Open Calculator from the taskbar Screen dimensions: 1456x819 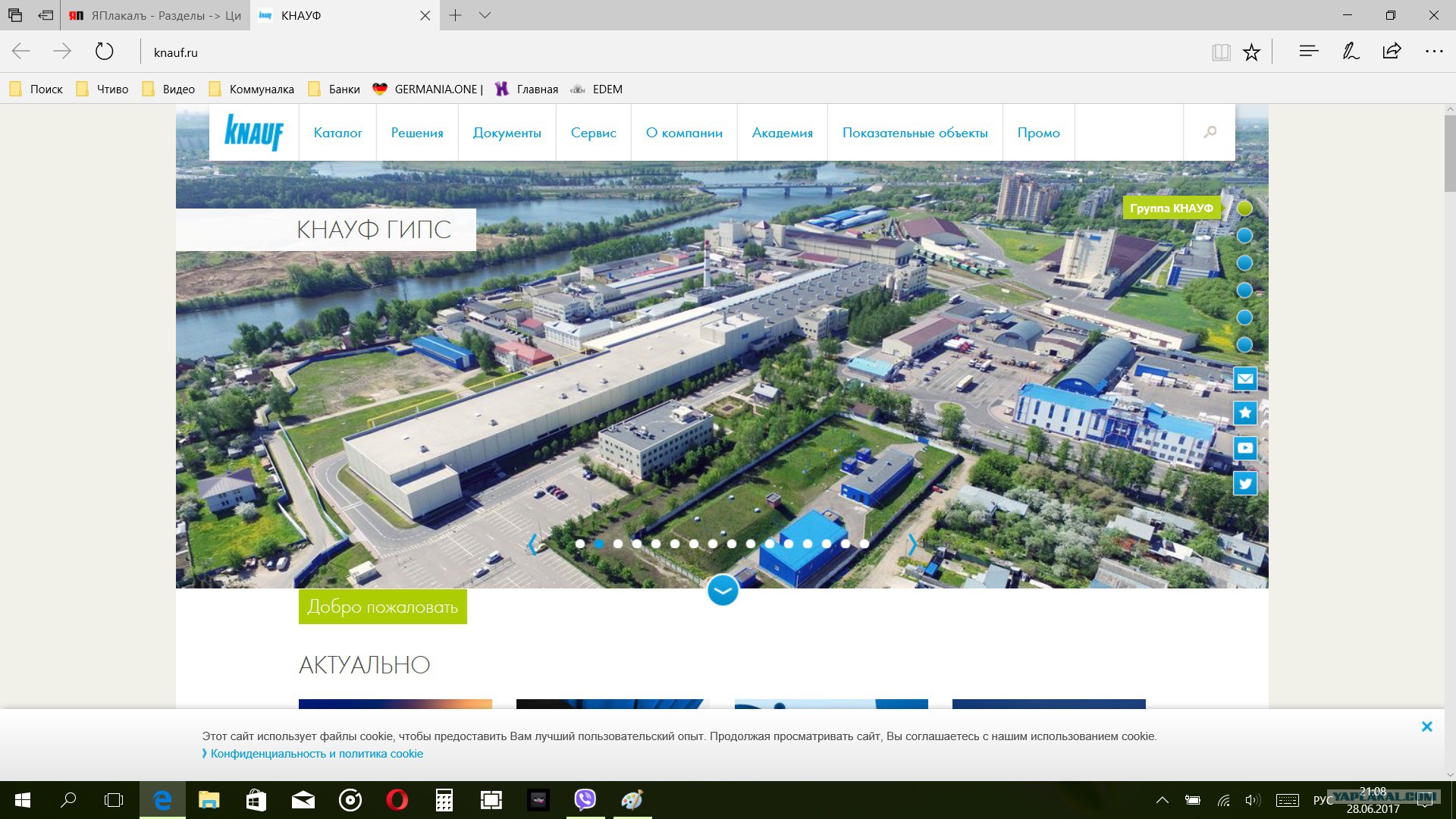[444, 800]
